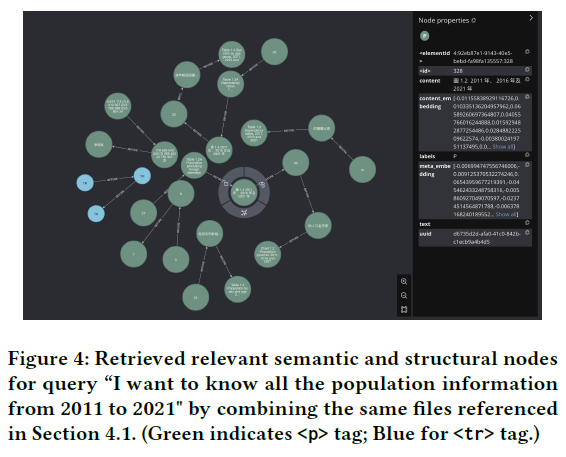Copy the uuid property value
This screenshot has height=457, width=566.
coord(527,232)
